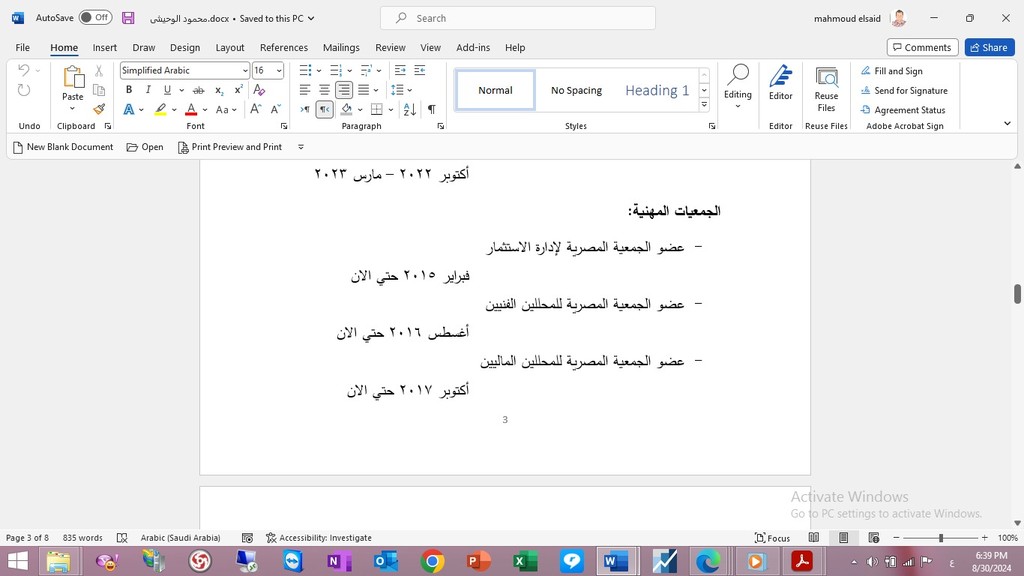Click the Windows Start button
Image resolution: width=1024 pixels, height=576 pixels.
tap(18, 561)
